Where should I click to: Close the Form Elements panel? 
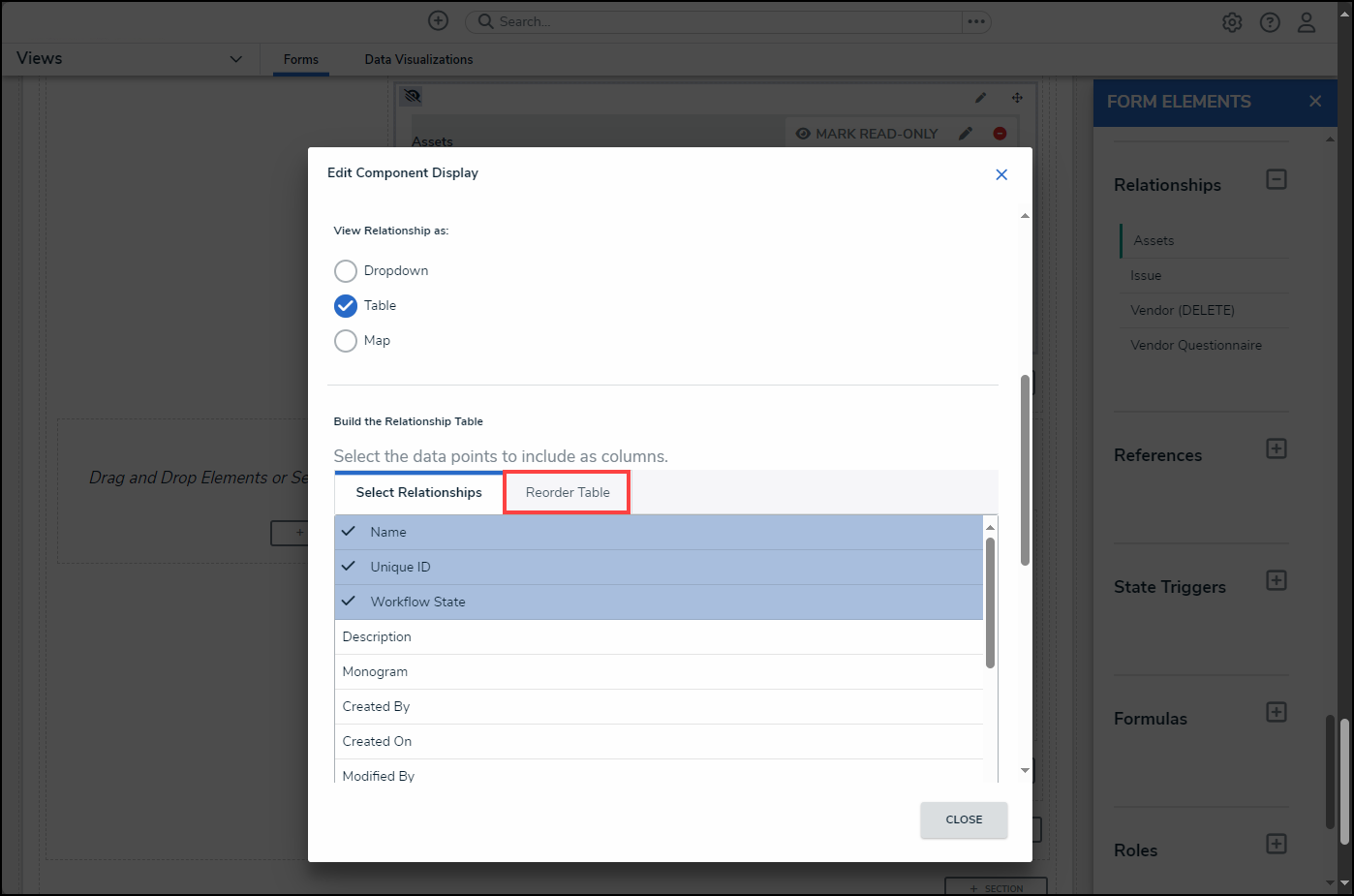[1314, 102]
